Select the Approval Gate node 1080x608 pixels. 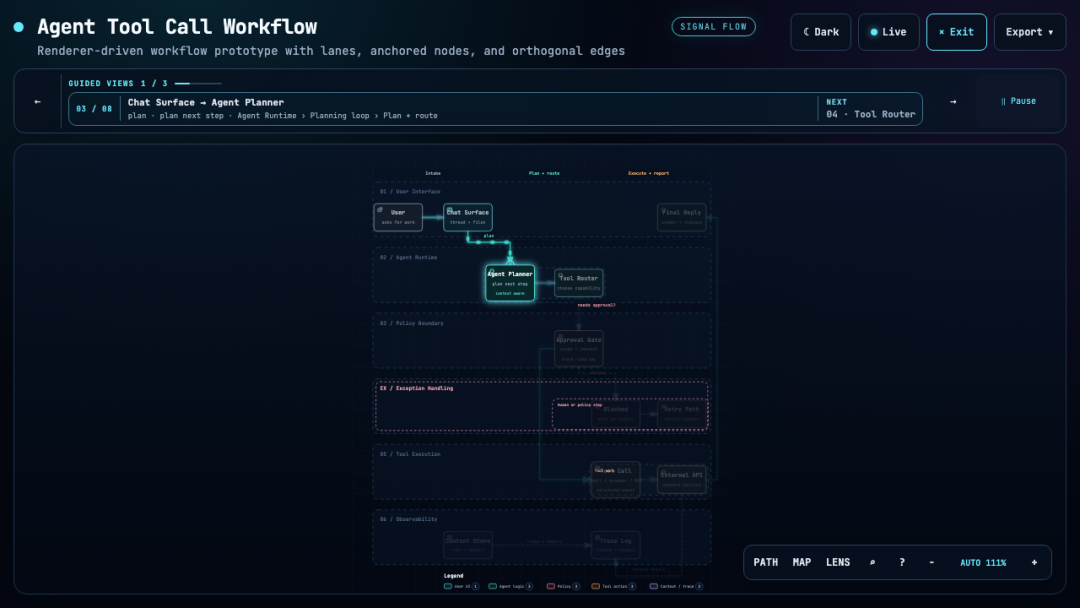579,348
